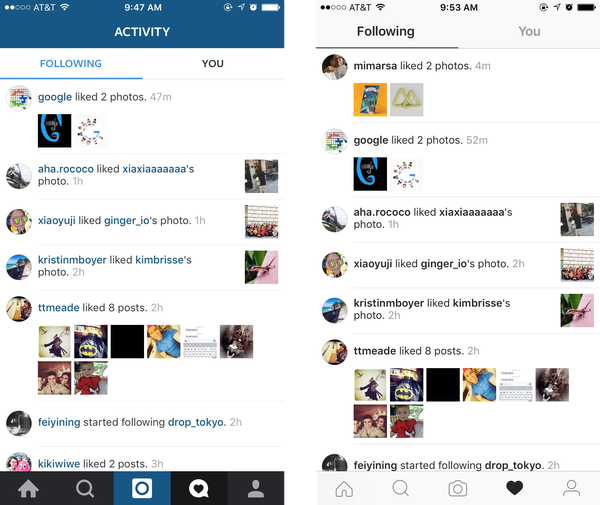The width and height of the screenshot is (600, 505).
Task: Open lizard photo thumbnail in right feed
Action: coord(577,310)
